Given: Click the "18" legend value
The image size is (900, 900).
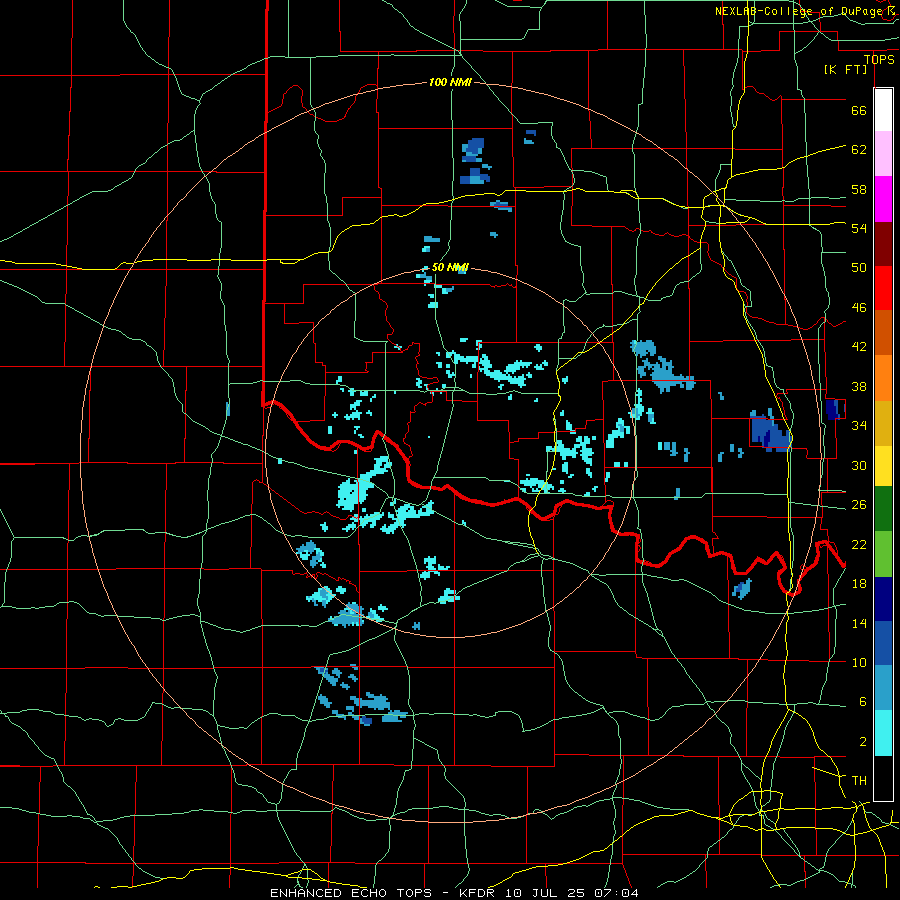Looking at the screenshot, I should 859,583.
